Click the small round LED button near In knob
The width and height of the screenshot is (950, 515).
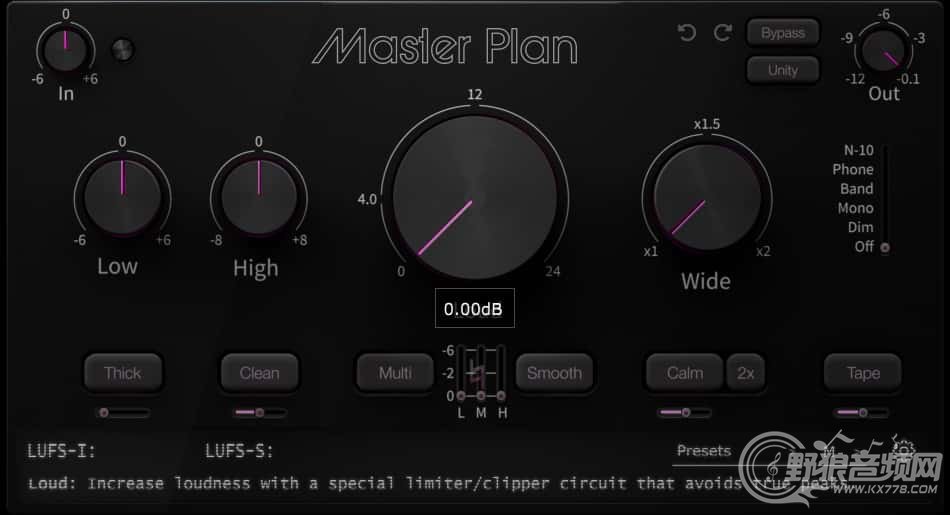(x=123, y=50)
